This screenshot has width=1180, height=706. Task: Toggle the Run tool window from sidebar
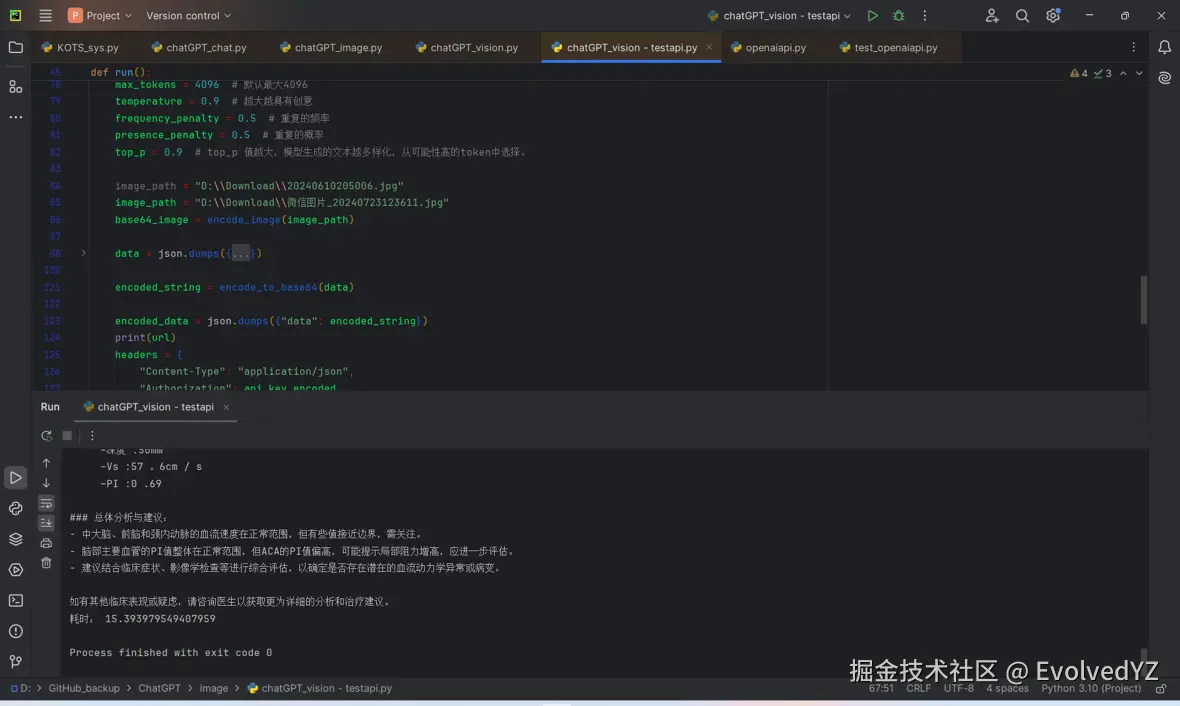(15, 478)
